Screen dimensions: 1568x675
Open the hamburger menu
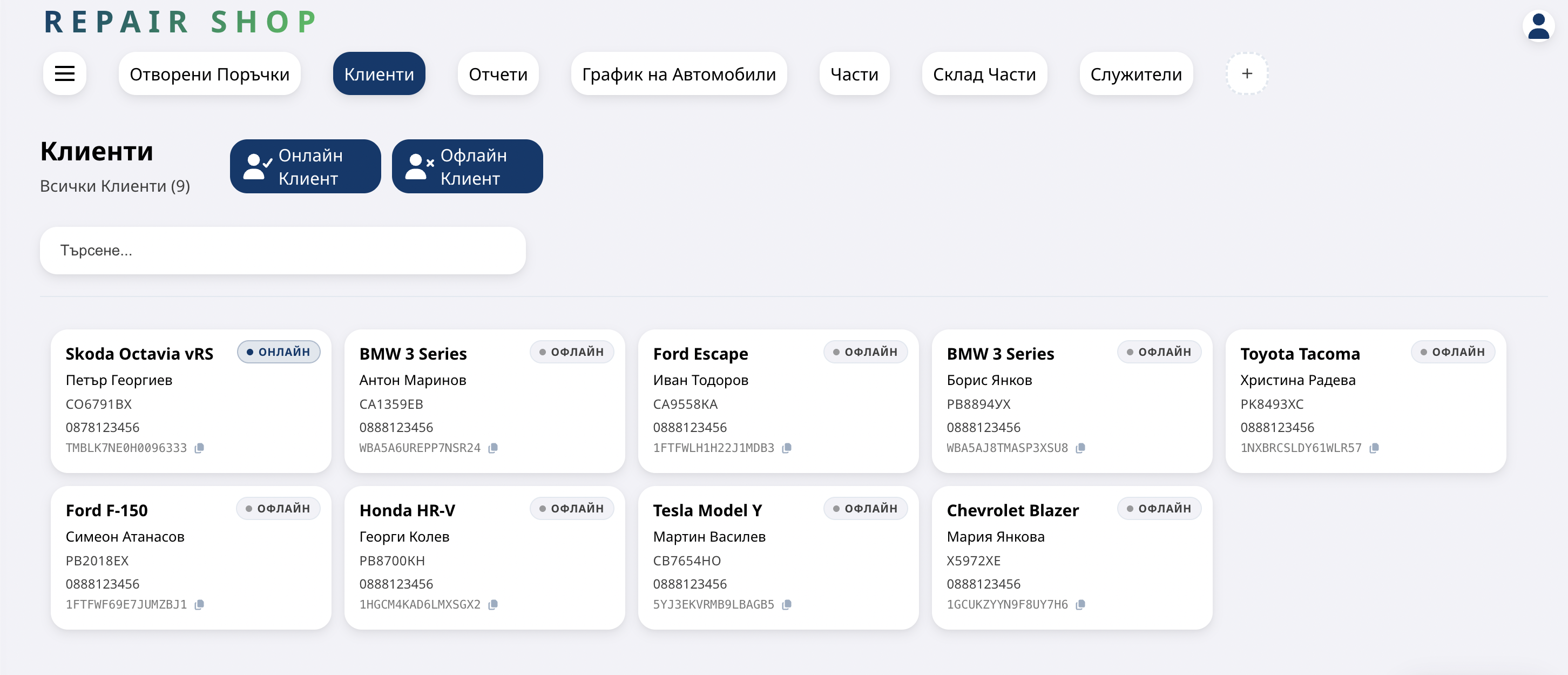coord(64,73)
